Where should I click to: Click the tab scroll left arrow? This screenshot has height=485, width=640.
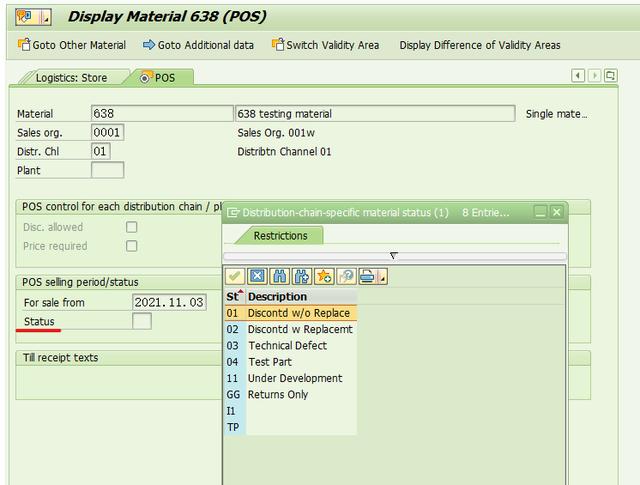[x=578, y=76]
